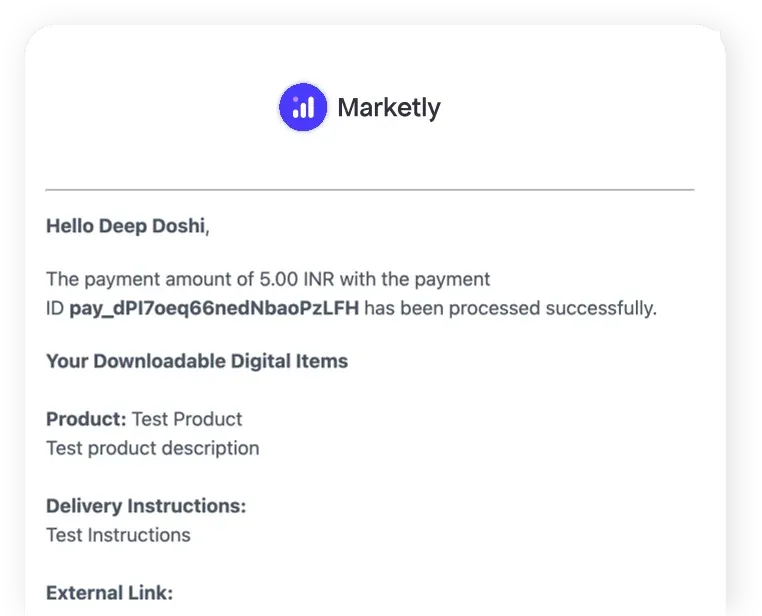Select the Test Product name text
Image resolution: width=762 pixels, height=616 pixels.
pos(187,418)
